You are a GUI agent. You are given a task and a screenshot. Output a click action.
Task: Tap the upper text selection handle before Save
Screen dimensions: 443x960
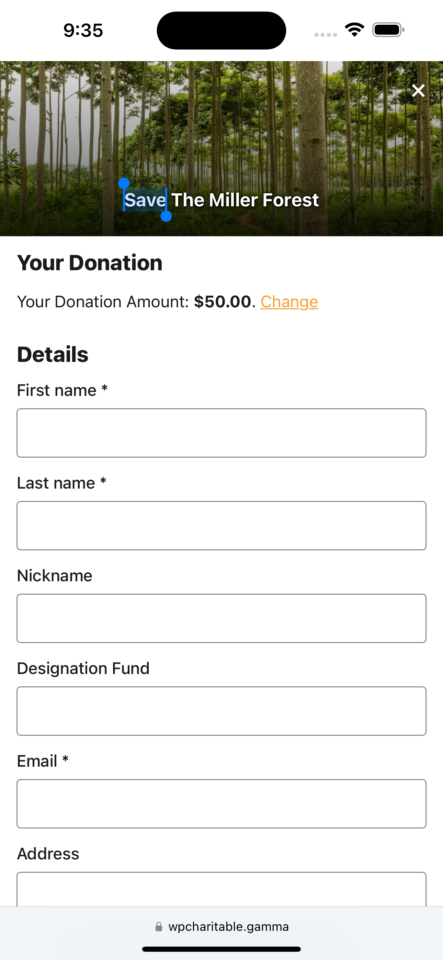(x=124, y=183)
